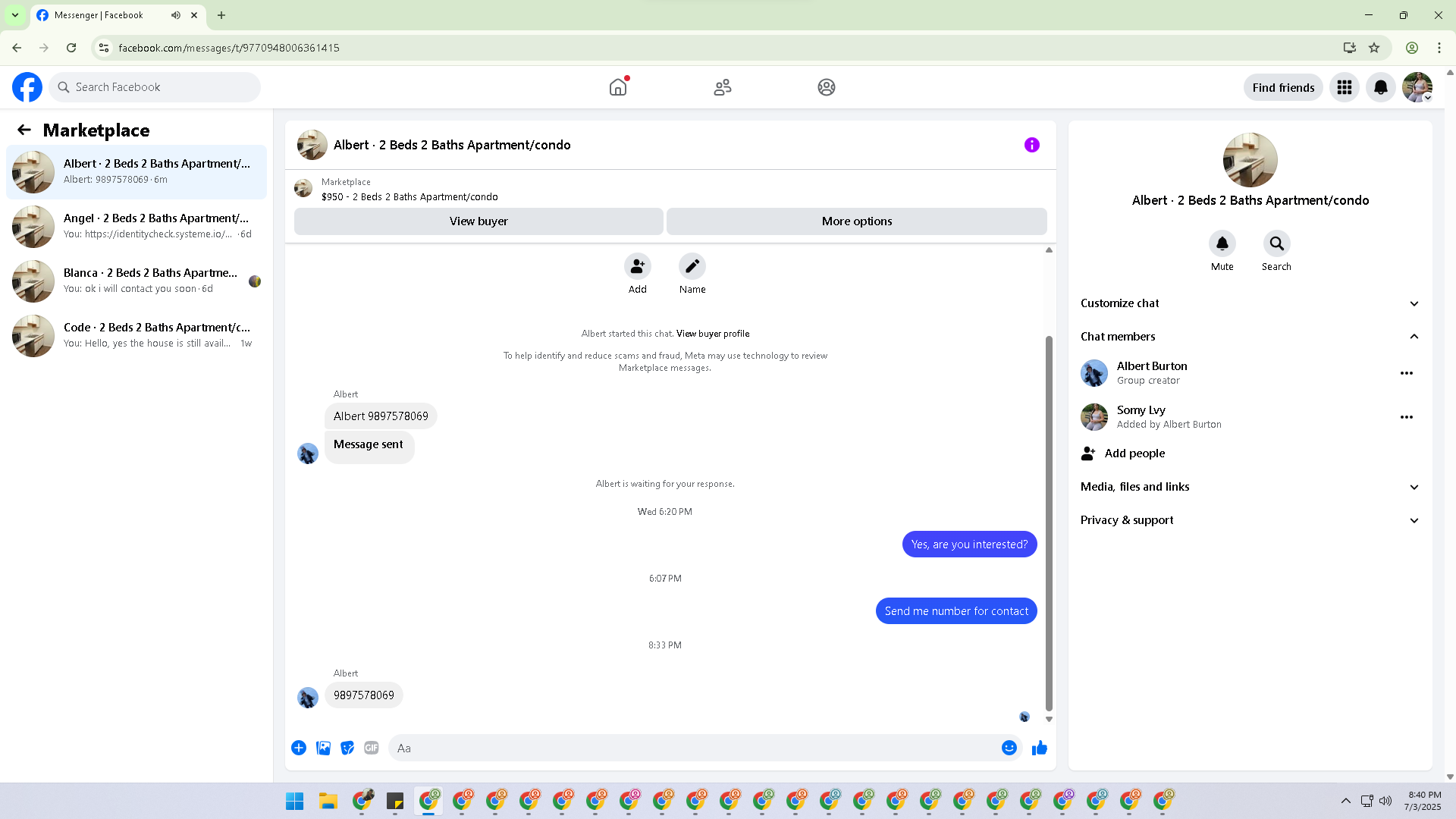Open more actions plus icon
The width and height of the screenshot is (1456, 819).
[x=299, y=748]
